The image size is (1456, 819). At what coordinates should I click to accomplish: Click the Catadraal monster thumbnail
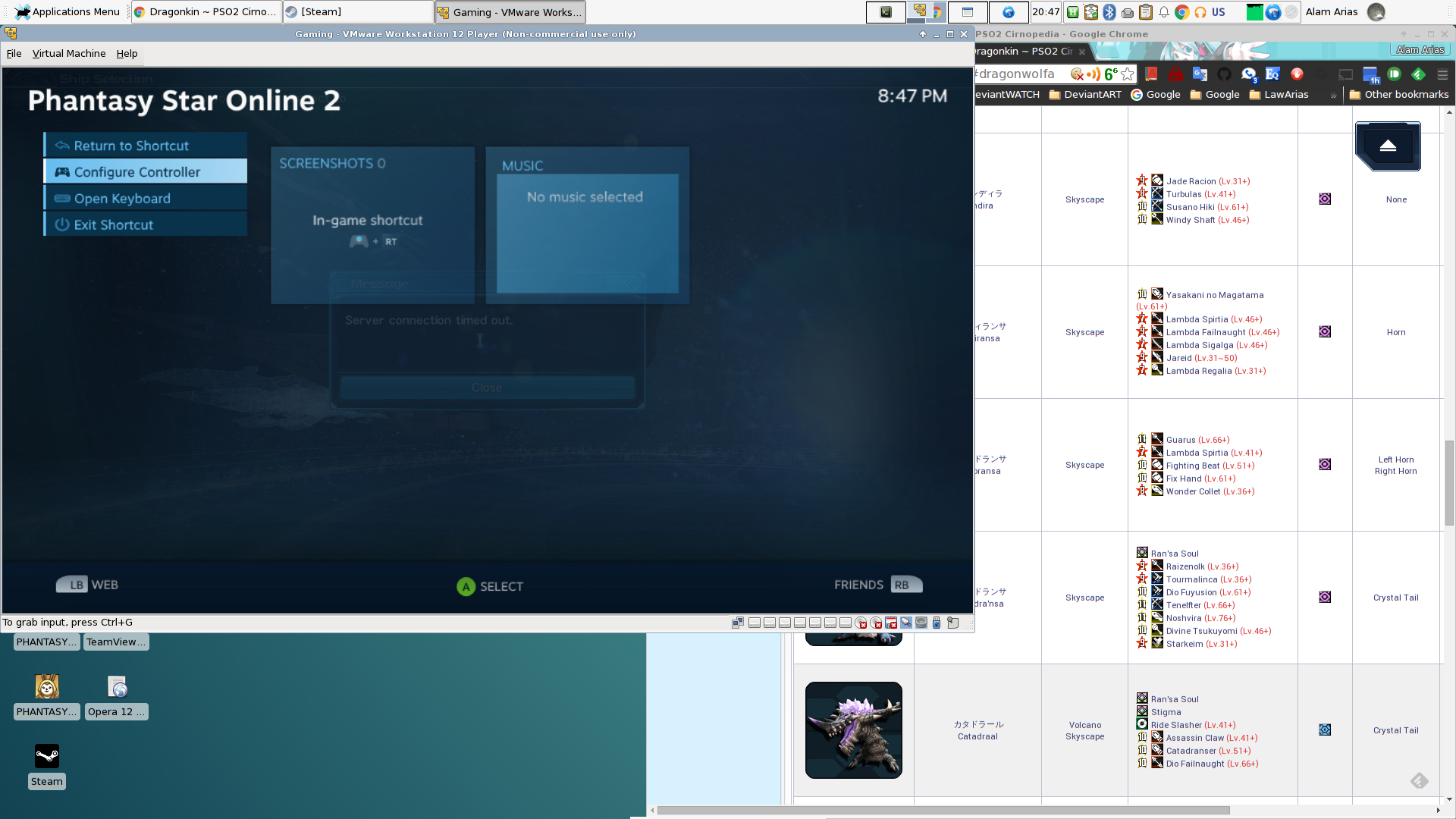(x=853, y=730)
